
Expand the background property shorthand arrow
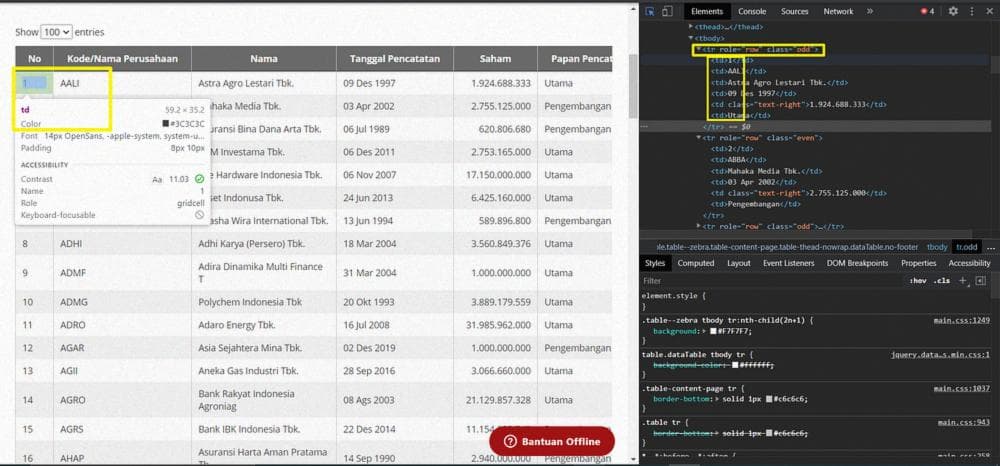click(x=705, y=331)
